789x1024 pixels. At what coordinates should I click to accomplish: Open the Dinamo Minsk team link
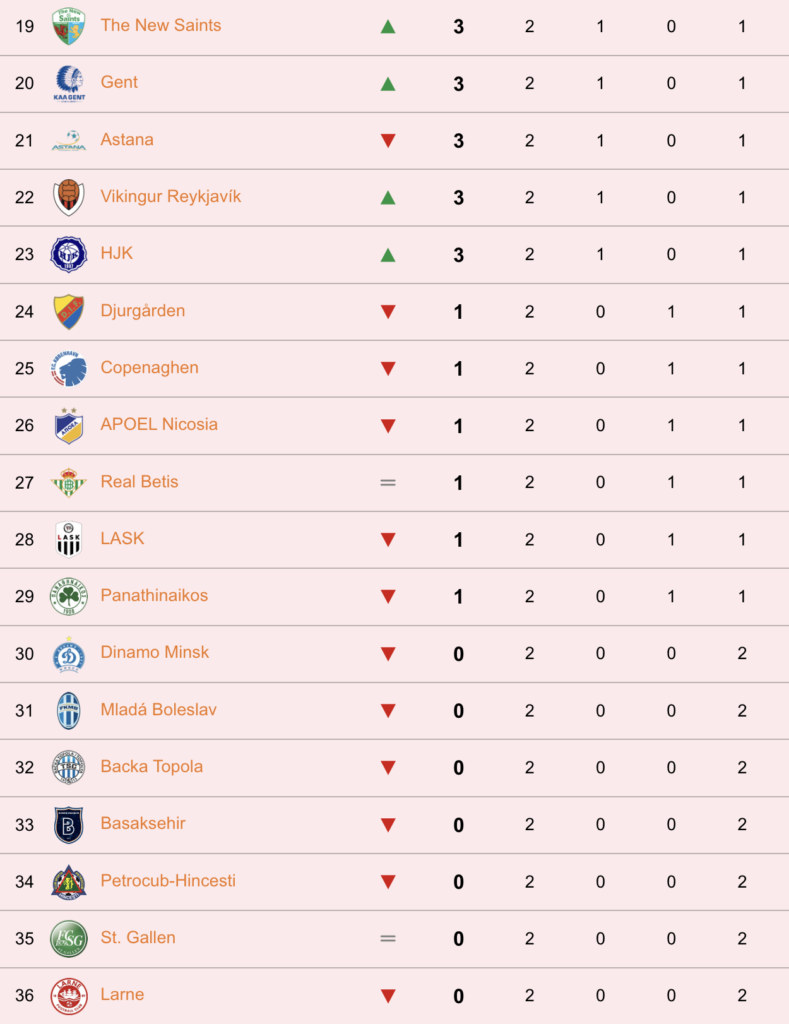click(155, 652)
